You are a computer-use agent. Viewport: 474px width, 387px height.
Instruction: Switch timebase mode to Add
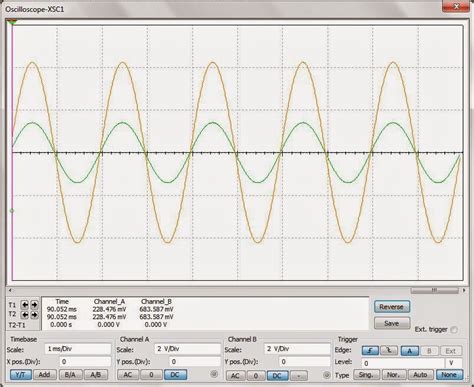(44, 375)
